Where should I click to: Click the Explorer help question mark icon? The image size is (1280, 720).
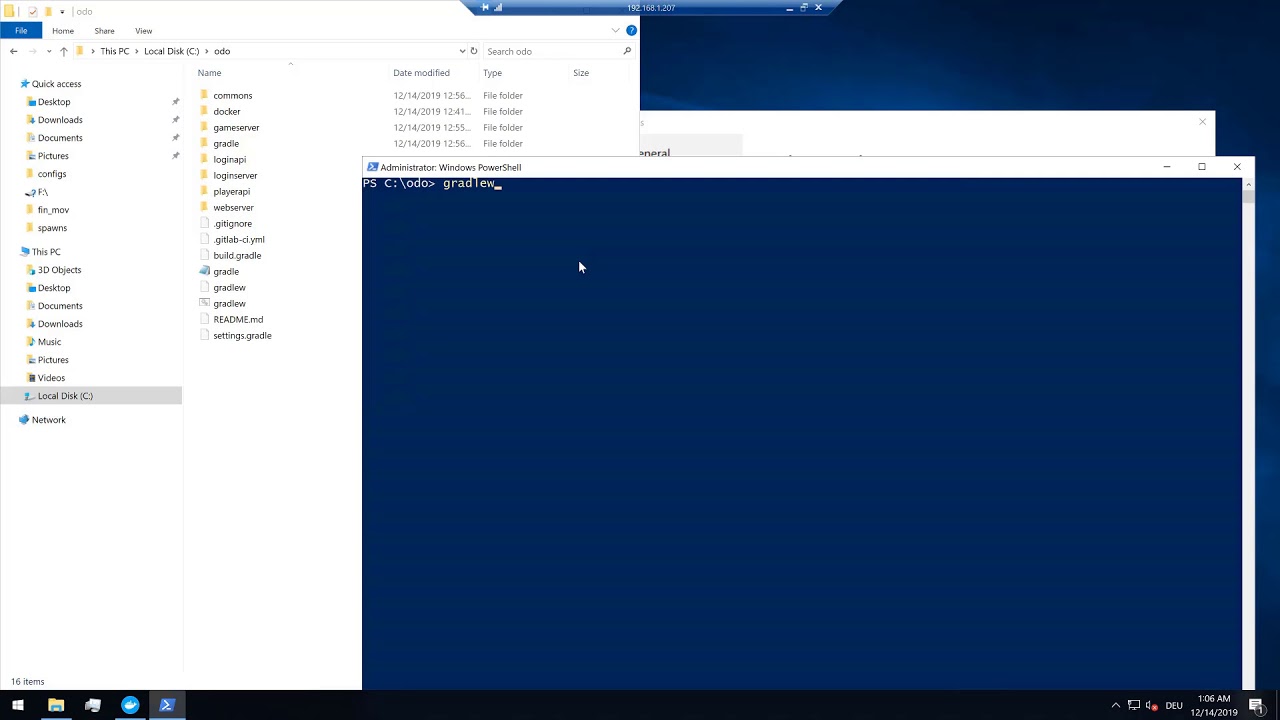631,30
